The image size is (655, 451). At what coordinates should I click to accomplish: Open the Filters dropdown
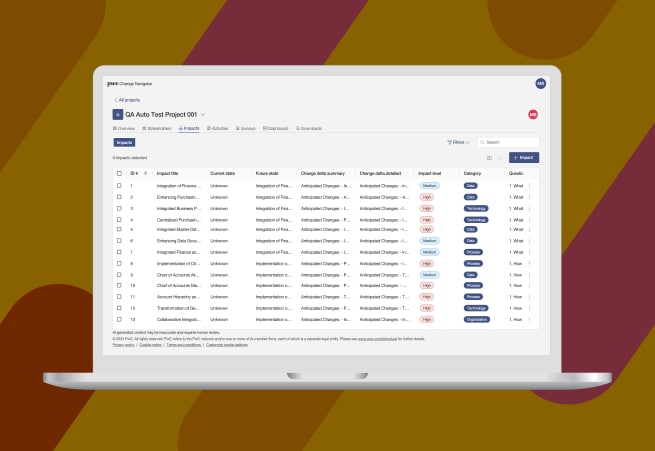[x=458, y=142]
